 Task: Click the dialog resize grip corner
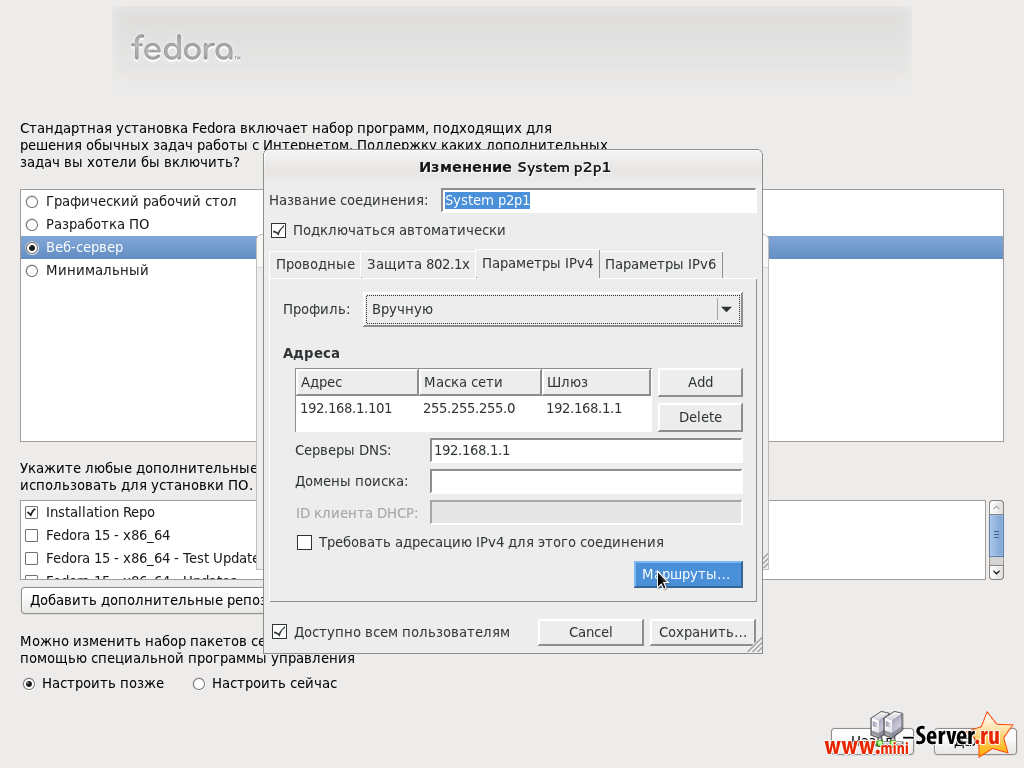point(756,646)
